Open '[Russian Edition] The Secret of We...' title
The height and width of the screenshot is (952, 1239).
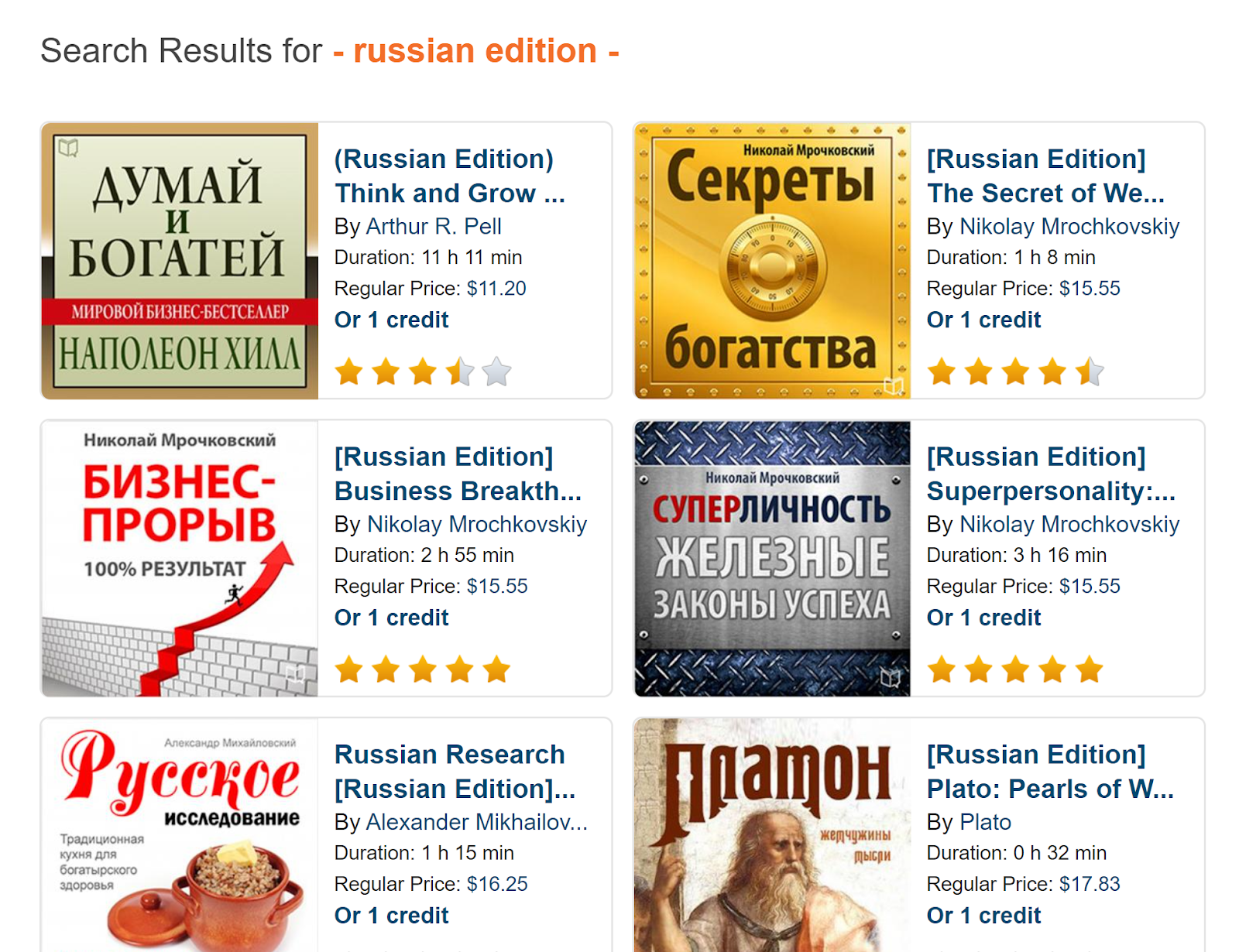(1045, 176)
